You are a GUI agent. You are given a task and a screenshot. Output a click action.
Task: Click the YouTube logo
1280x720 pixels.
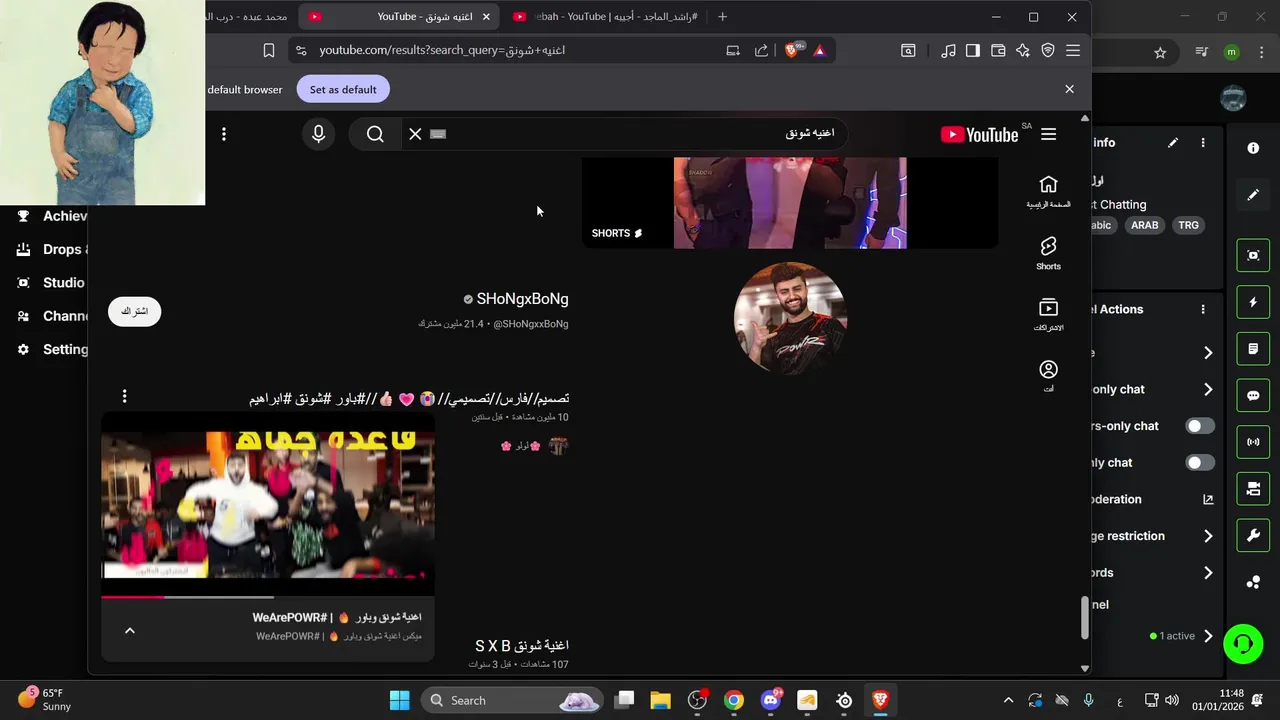coord(979,134)
